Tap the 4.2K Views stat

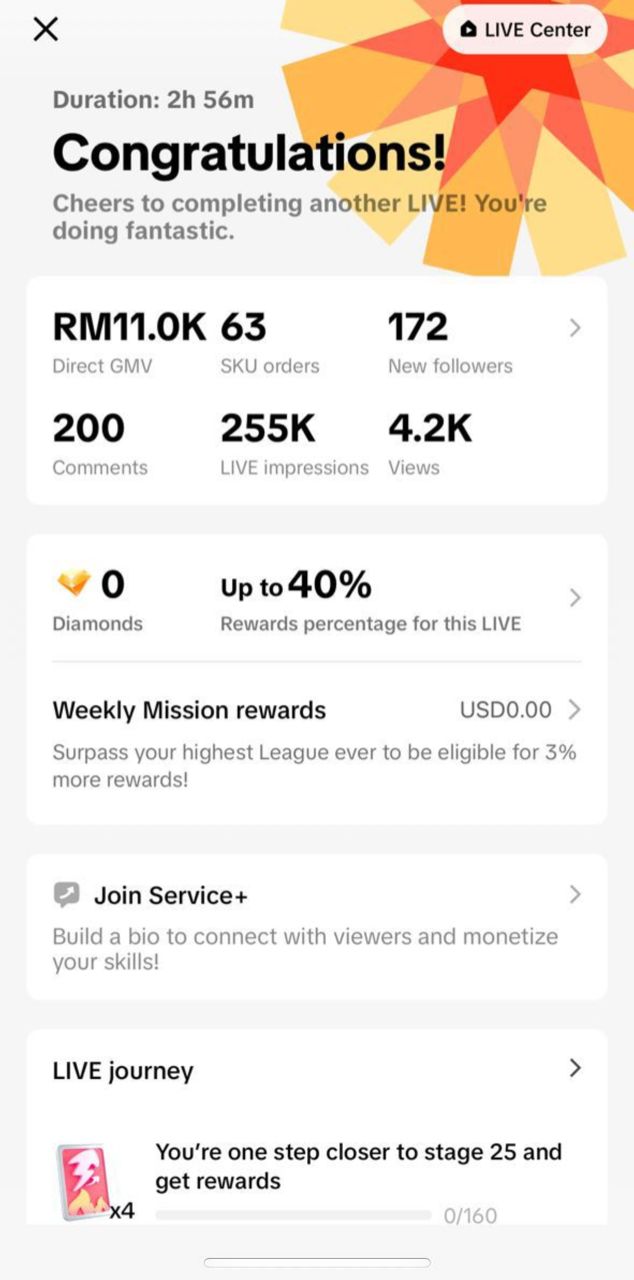pyautogui.click(x=430, y=442)
